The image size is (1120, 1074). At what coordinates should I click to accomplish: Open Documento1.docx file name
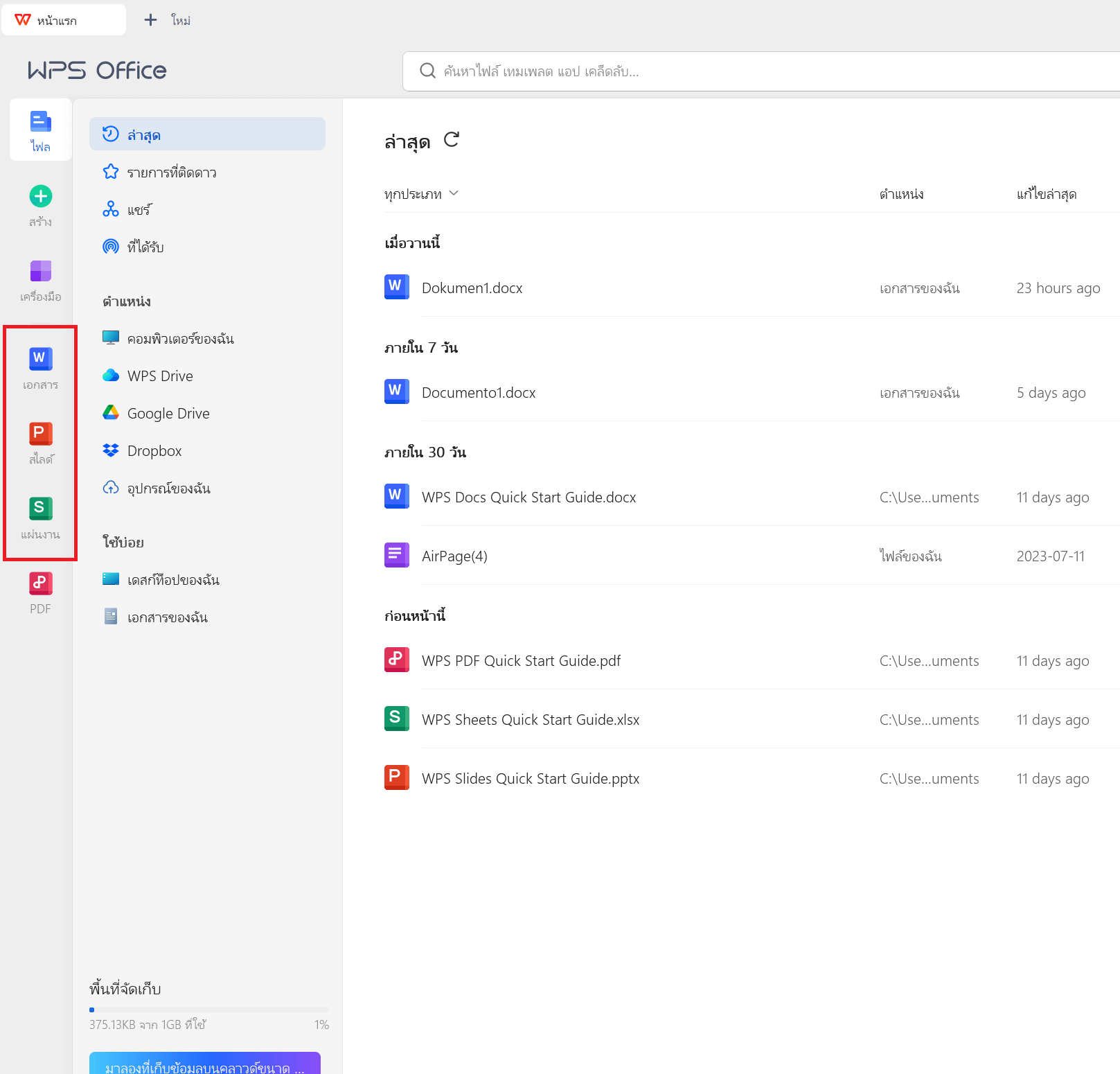click(479, 392)
